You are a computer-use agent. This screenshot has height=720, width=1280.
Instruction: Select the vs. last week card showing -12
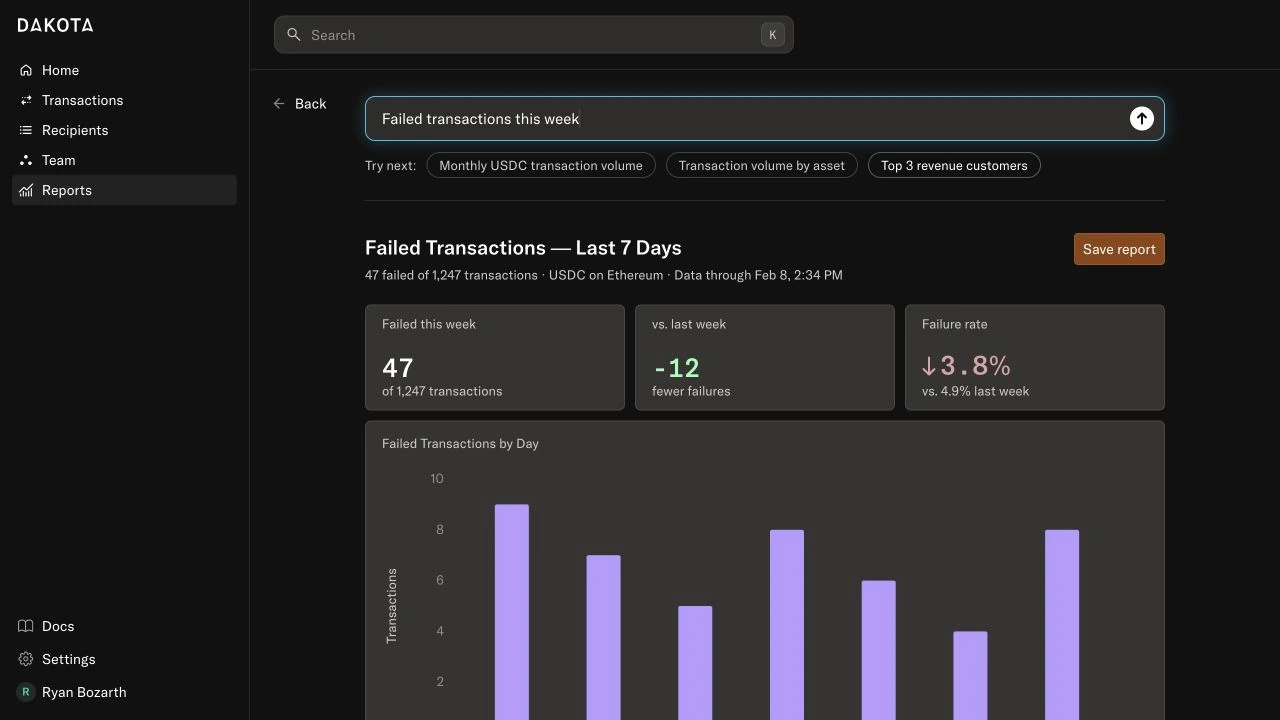pyautogui.click(x=765, y=358)
